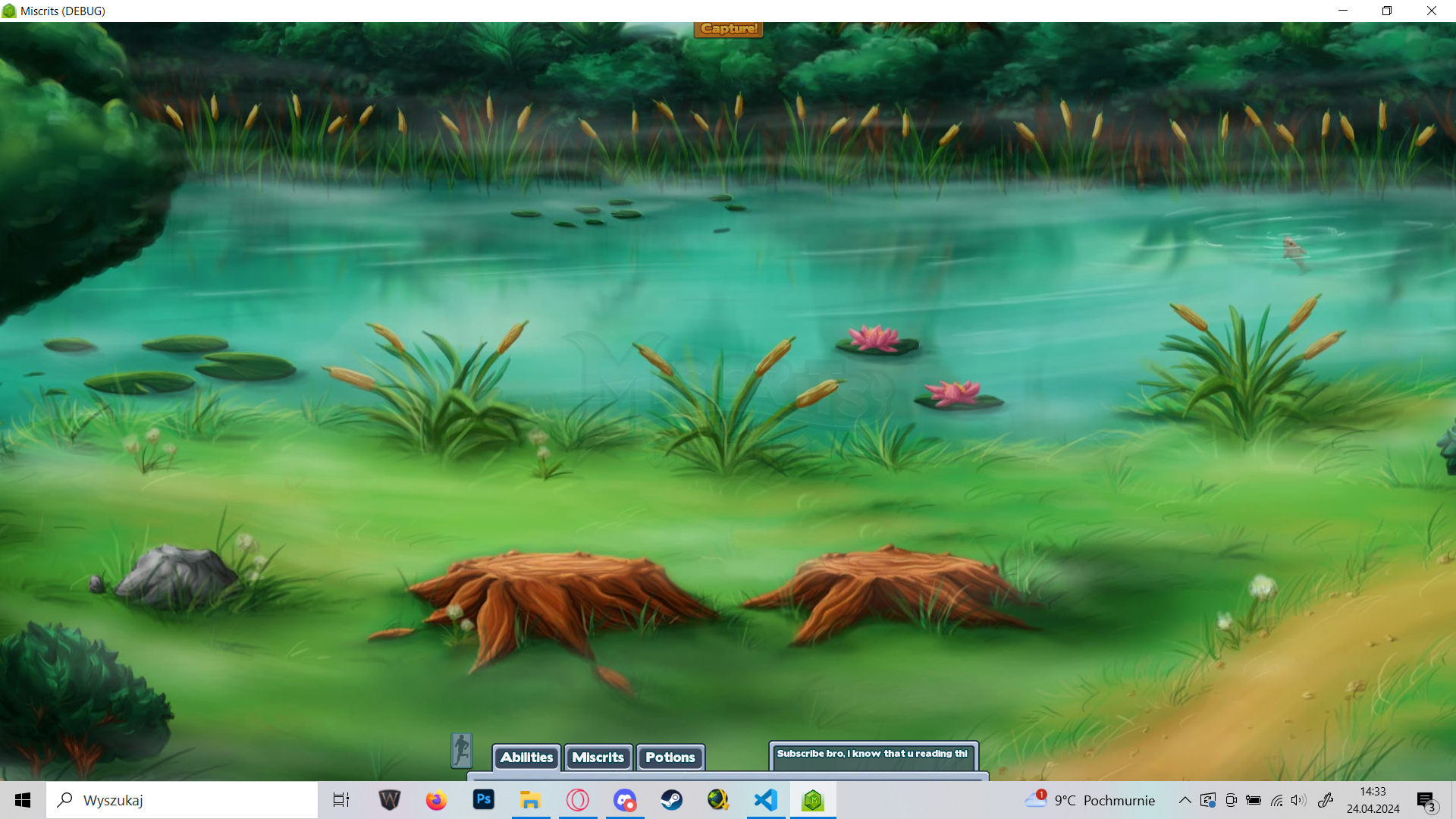Click the Capture! button at top
1456x819 pixels.
coord(729,29)
